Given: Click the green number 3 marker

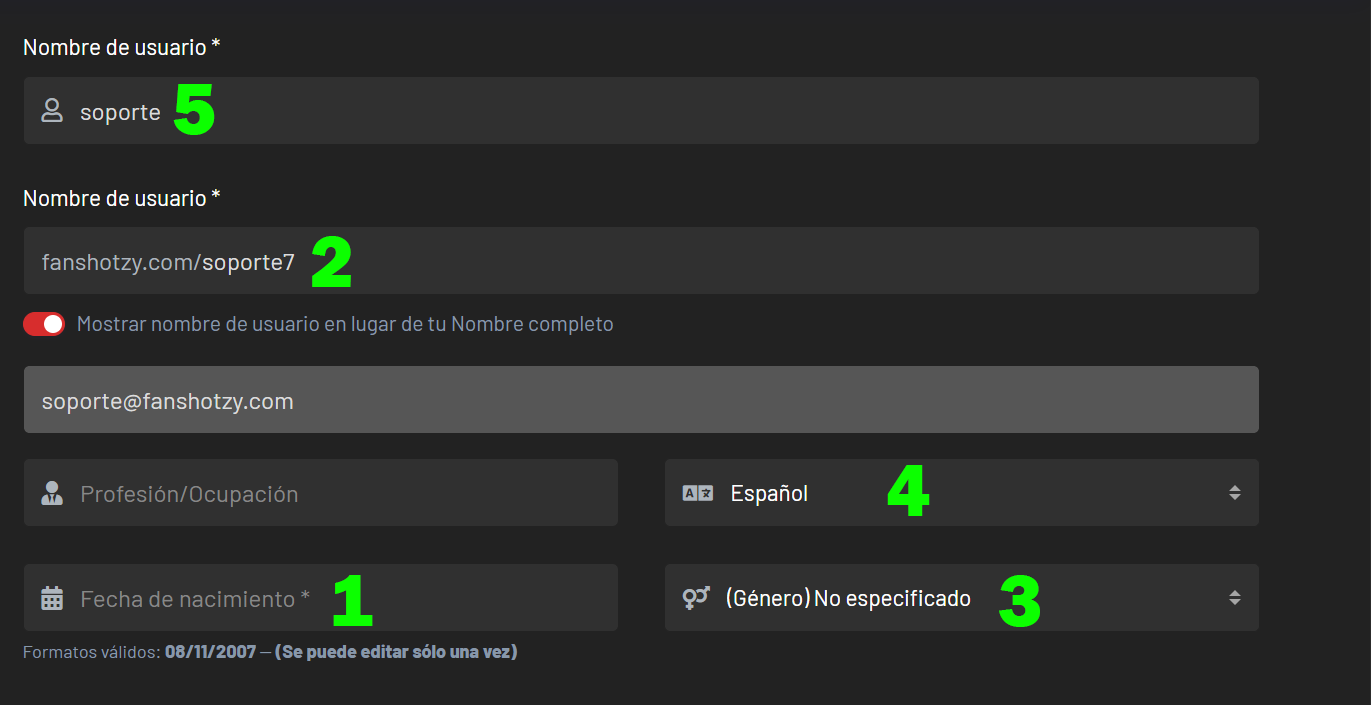Looking at the screenshot, I should pos(1020,602).
